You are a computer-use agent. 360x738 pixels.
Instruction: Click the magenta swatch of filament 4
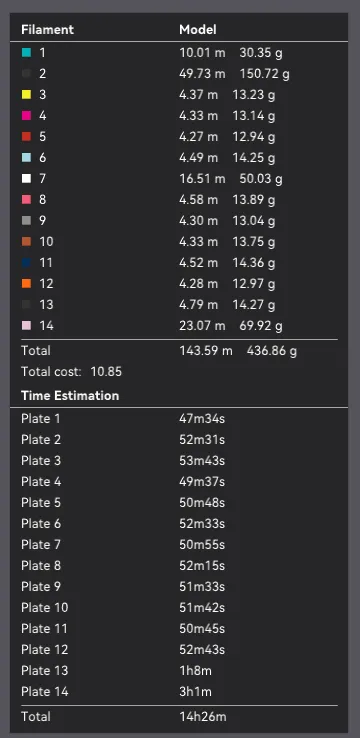[x=26, y=116]
